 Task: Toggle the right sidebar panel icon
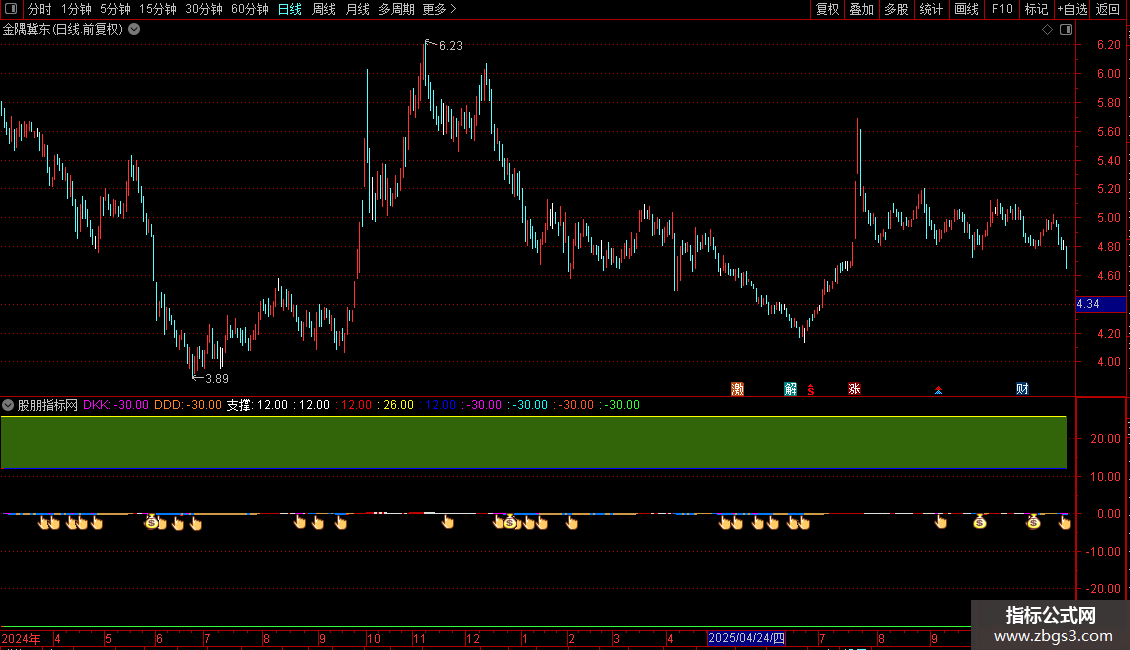[x=1066, y=30]
